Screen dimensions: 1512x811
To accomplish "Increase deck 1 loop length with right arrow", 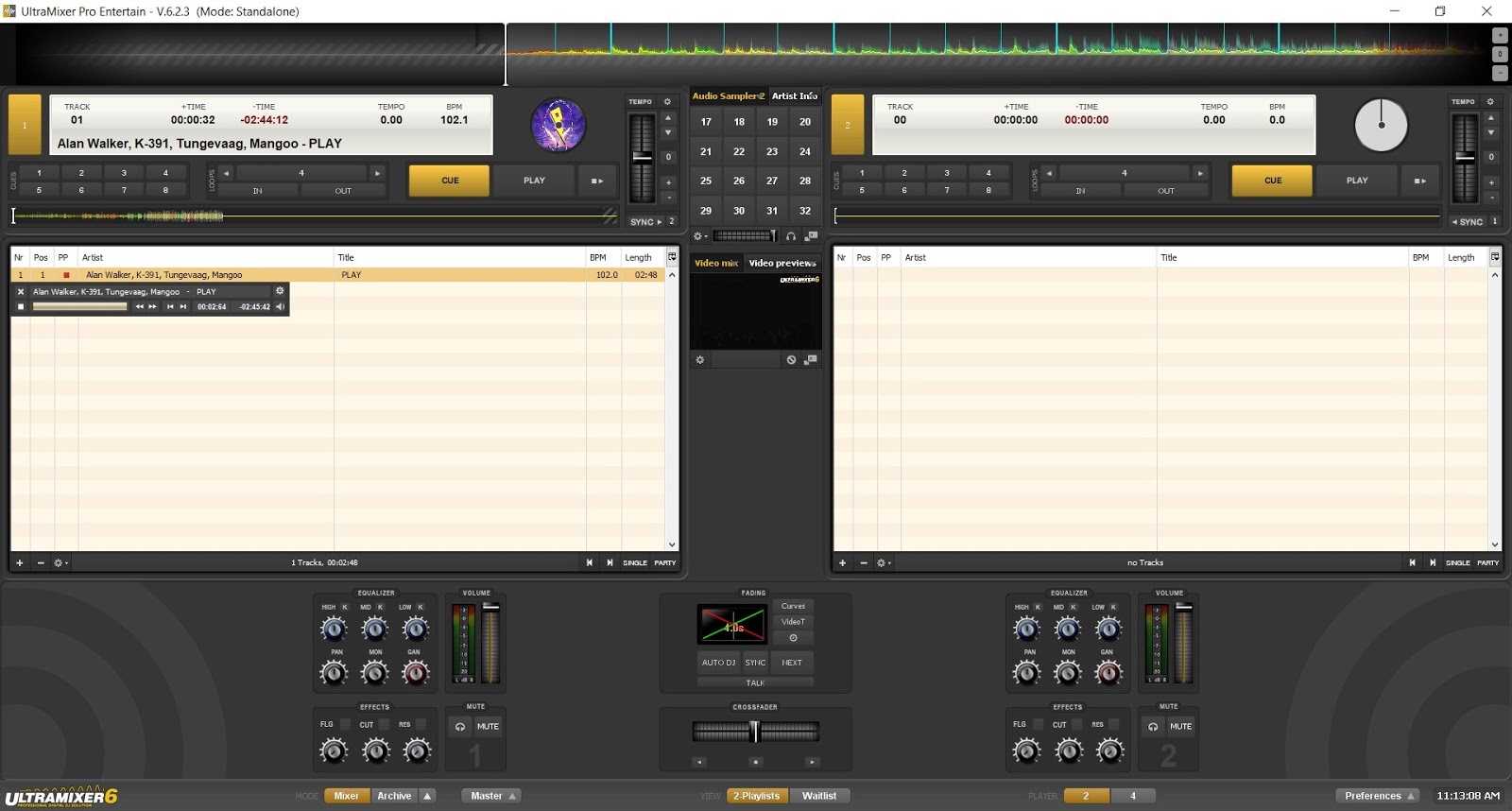I will pyautogui.click(x=377, y=173).
